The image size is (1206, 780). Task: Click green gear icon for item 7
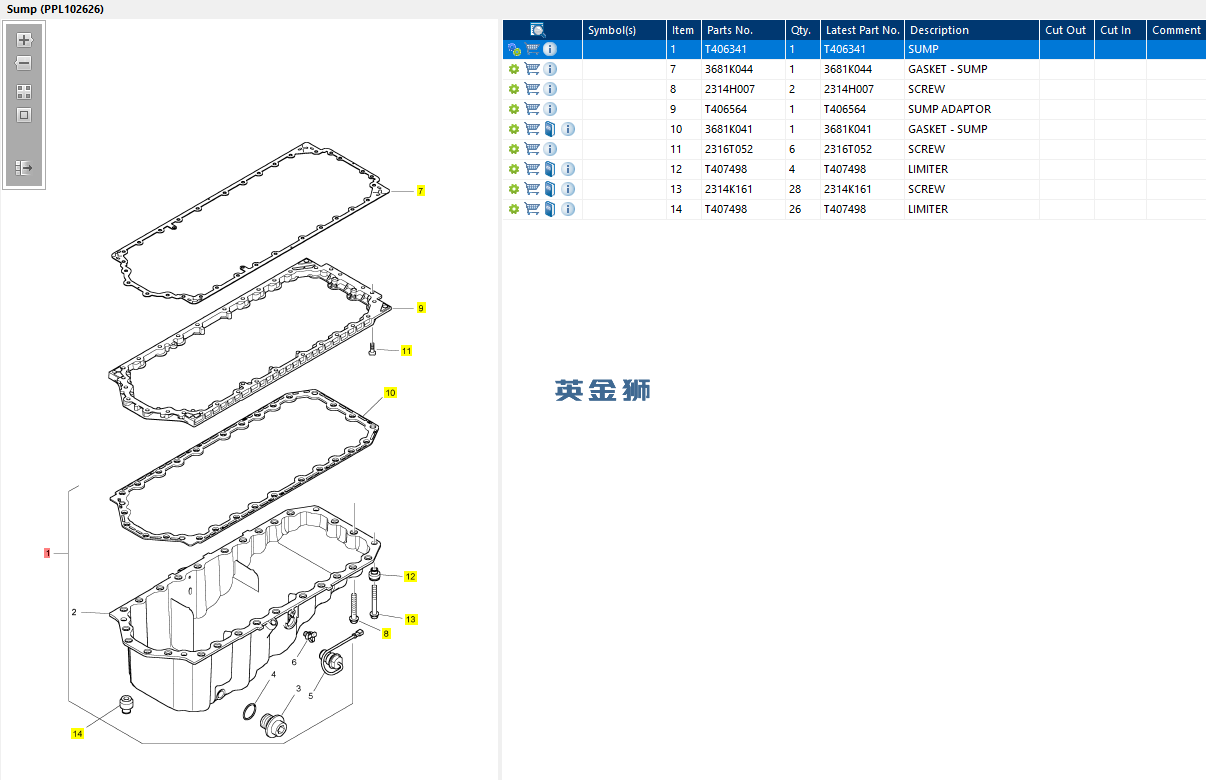coord(514,69)
